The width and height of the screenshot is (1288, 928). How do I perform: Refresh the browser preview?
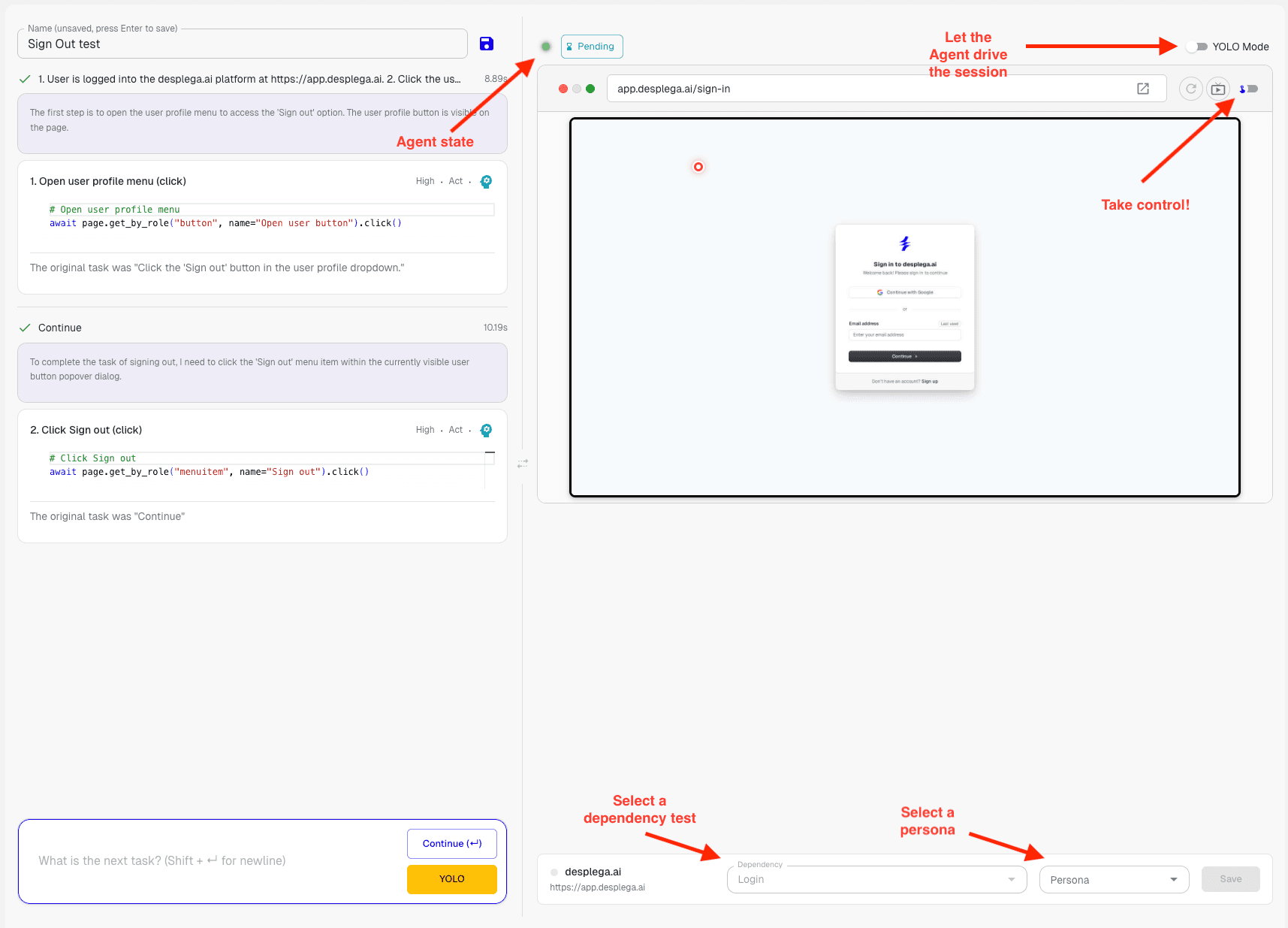tap(1191, 89)
